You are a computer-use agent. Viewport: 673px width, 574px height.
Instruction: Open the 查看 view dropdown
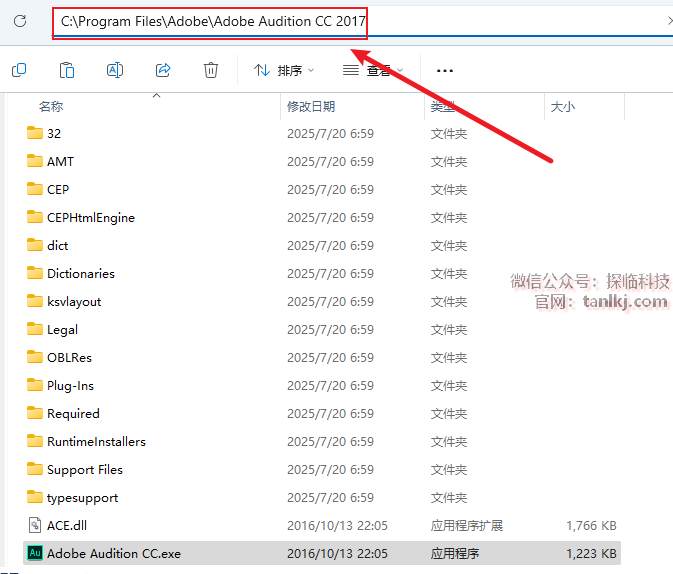point(373,70)
